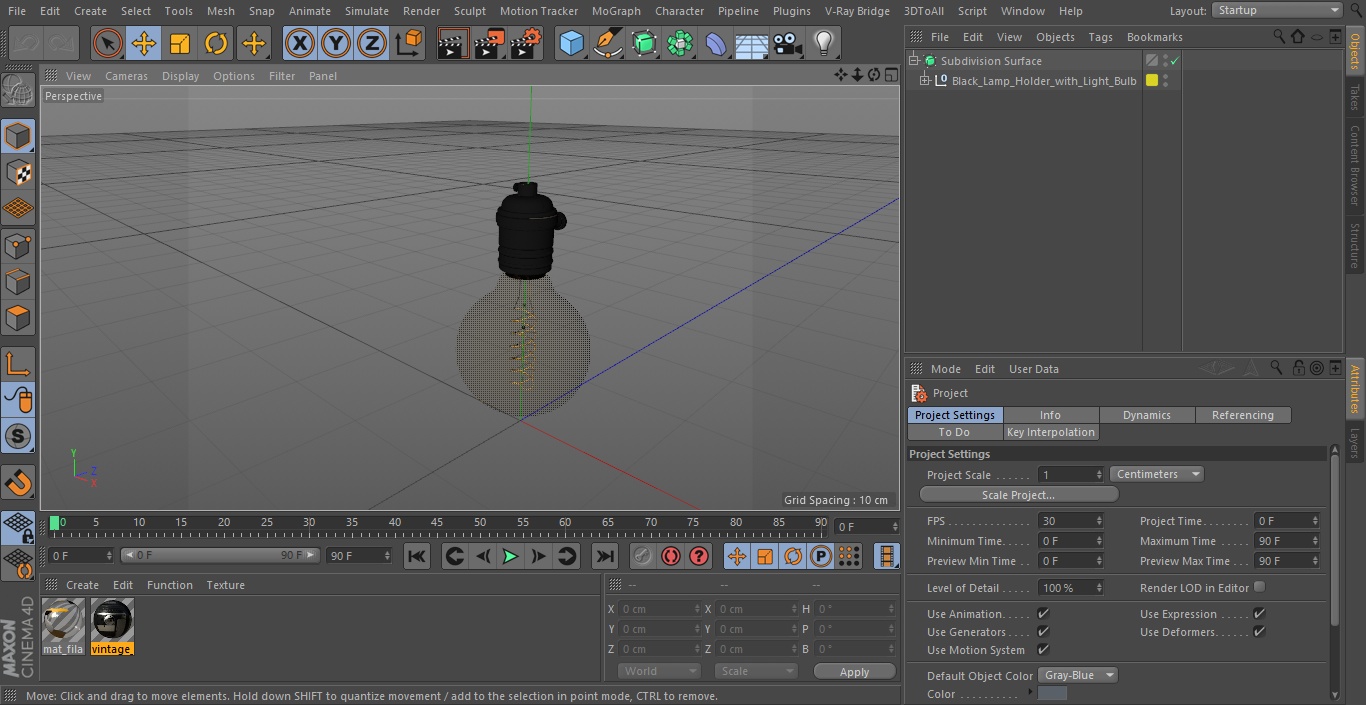Image resolution: width=1366 pixels, height=705 pixels.
Task: Open the Key Interpolation tab
Action: click(1051, 432)
